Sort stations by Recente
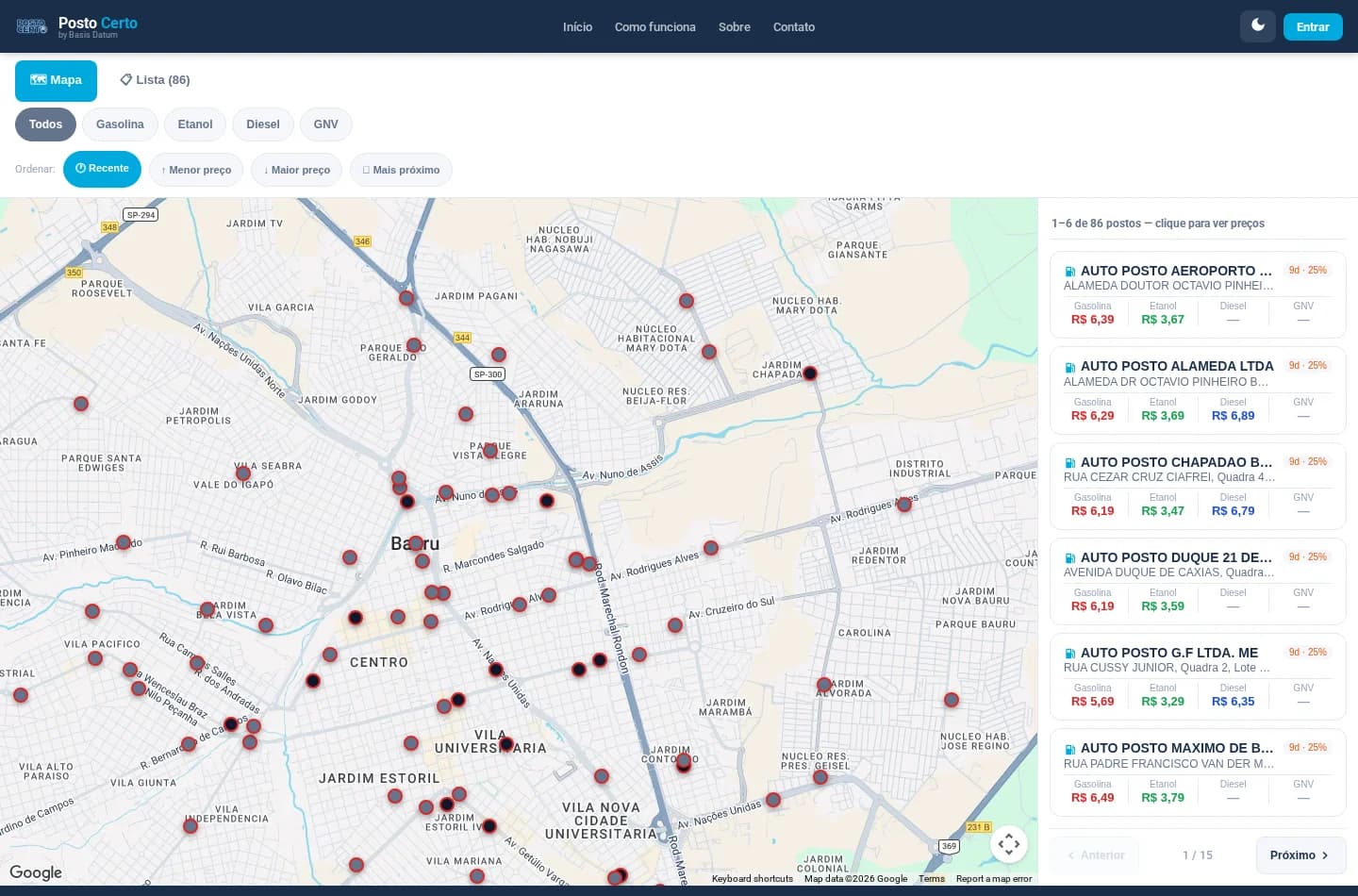Screen dimensions: 1358x896 [102, 169]
